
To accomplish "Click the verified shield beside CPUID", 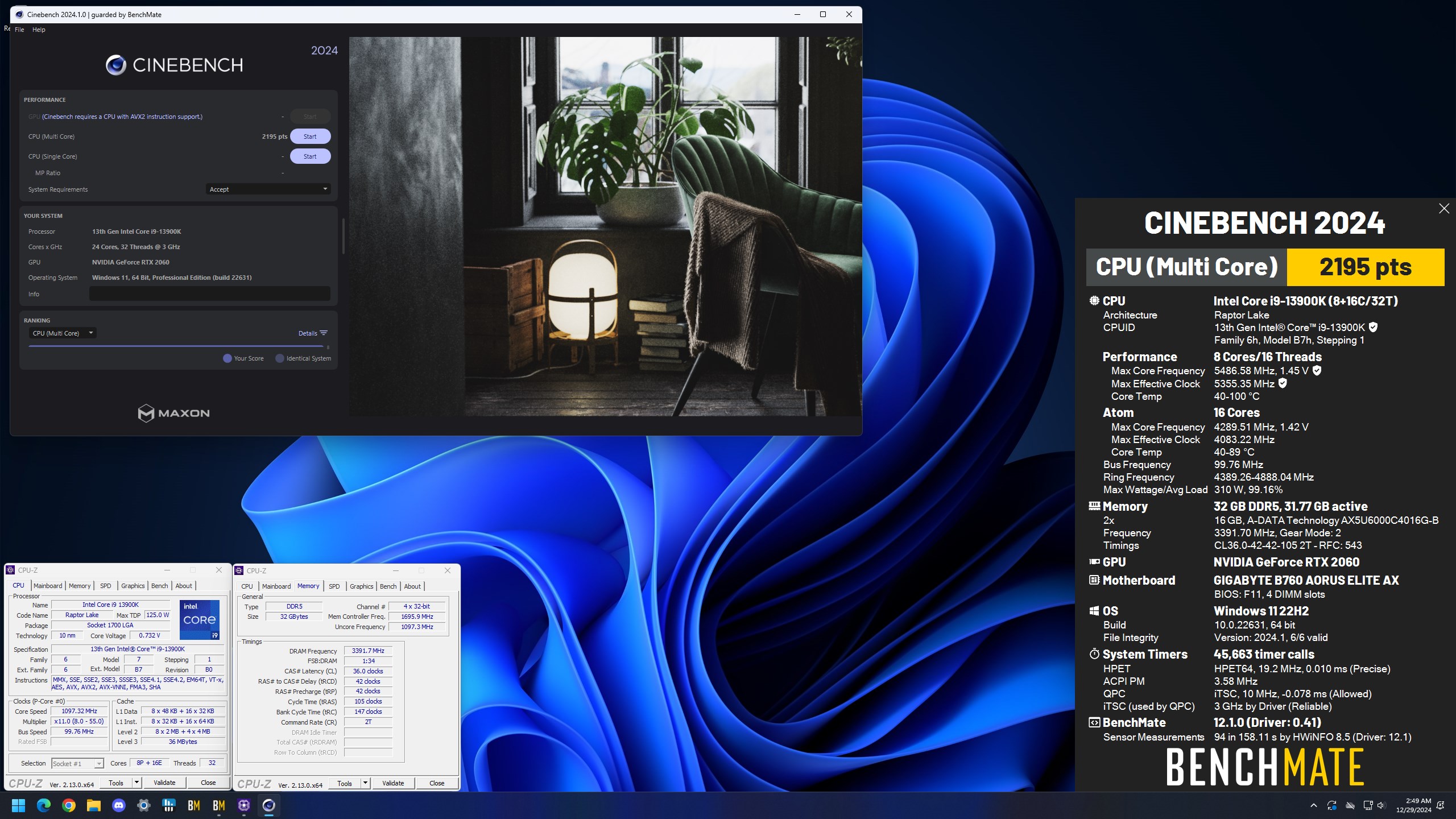I will tap(1373, 327).
